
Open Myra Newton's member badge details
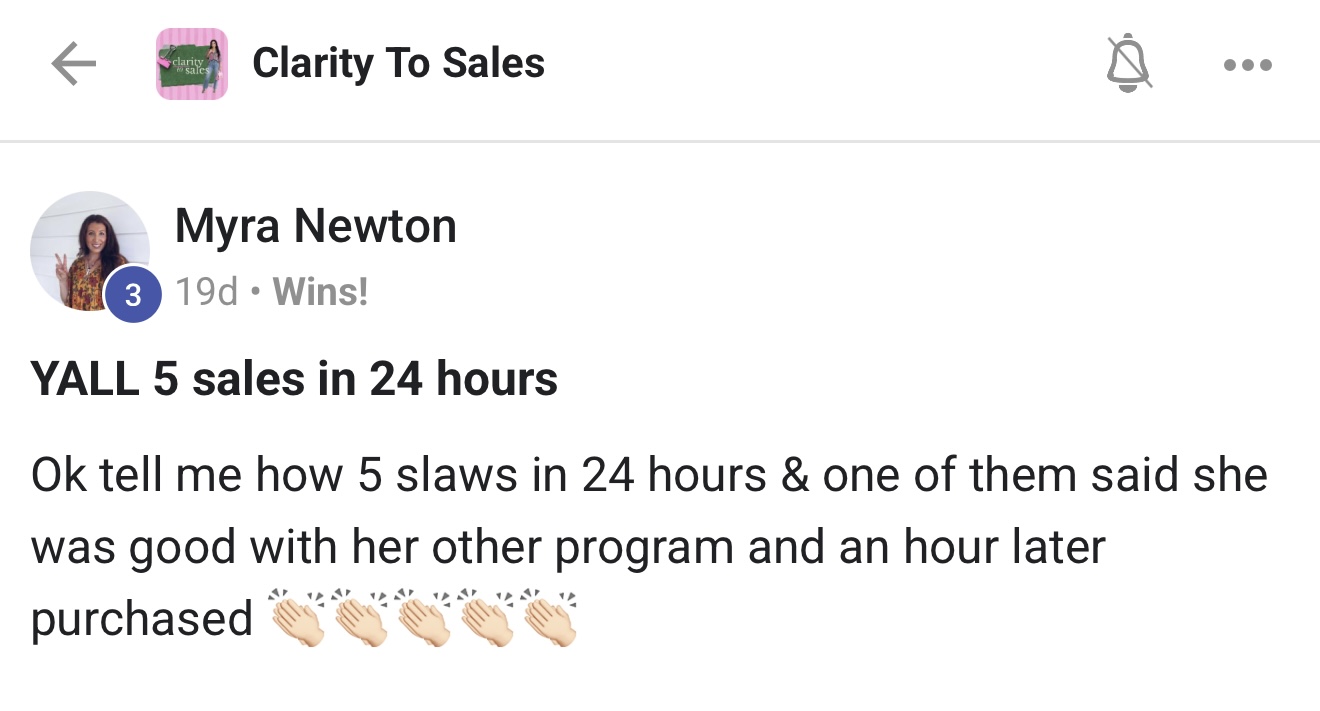coord(133,294)
